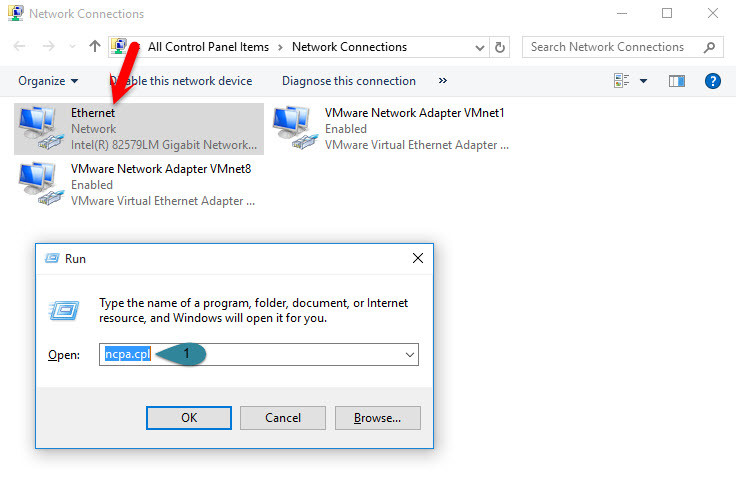Click Diagnose this connection
Screen dimensions: 736x485
pos(348,81)
